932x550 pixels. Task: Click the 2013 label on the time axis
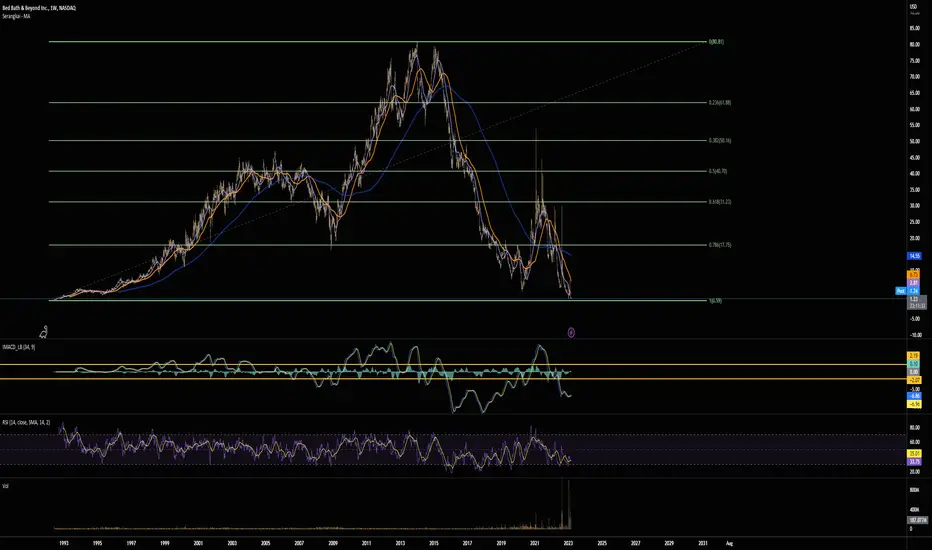tap(400, 543)
